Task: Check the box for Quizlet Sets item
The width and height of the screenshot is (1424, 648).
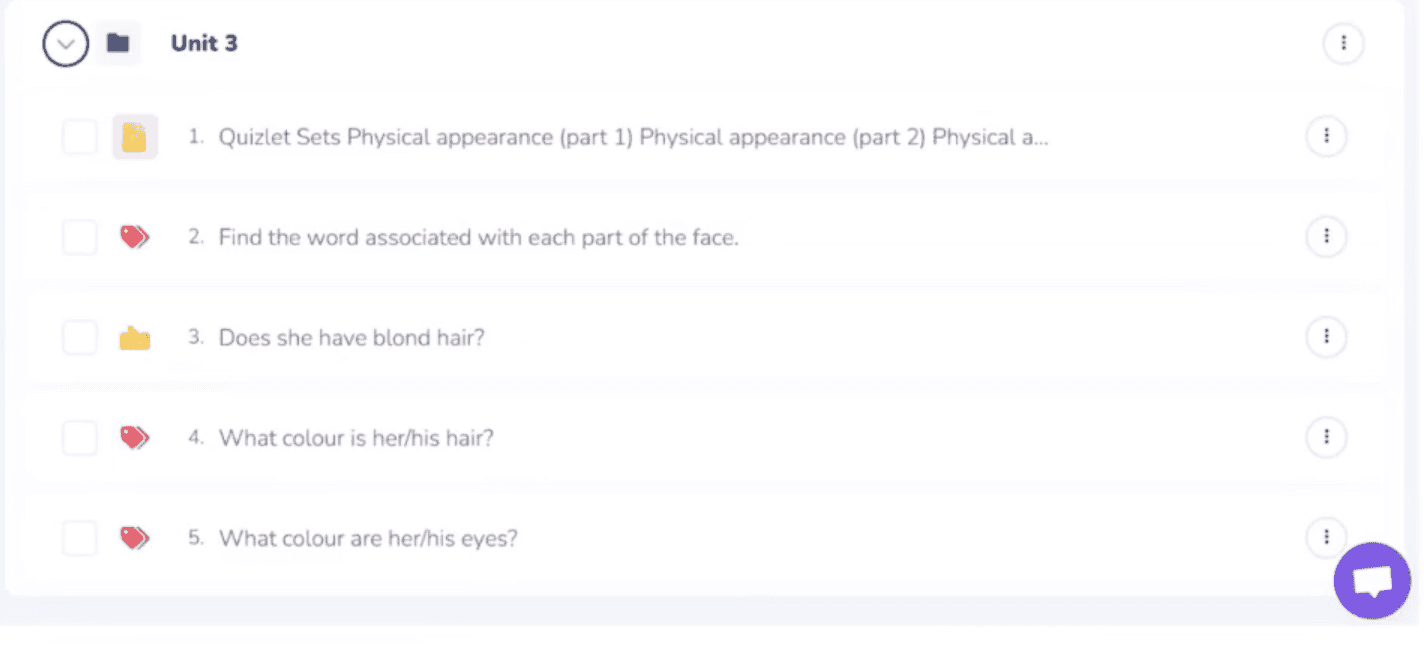Action: click(80, 136)
